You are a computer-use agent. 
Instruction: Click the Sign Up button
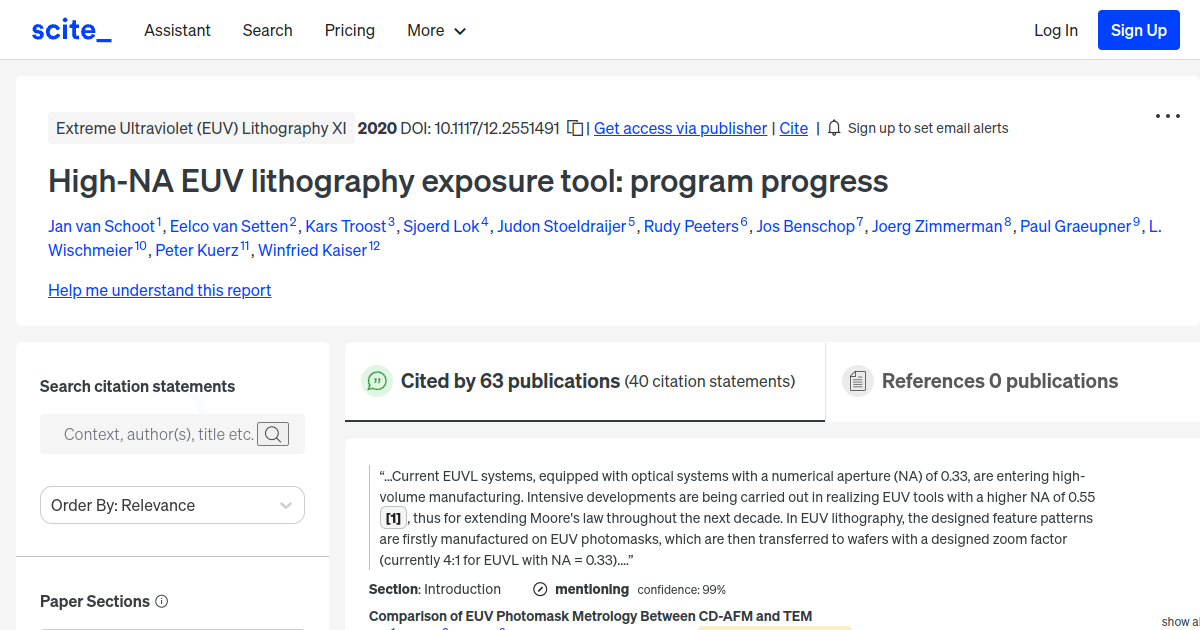coord(1138,30)
